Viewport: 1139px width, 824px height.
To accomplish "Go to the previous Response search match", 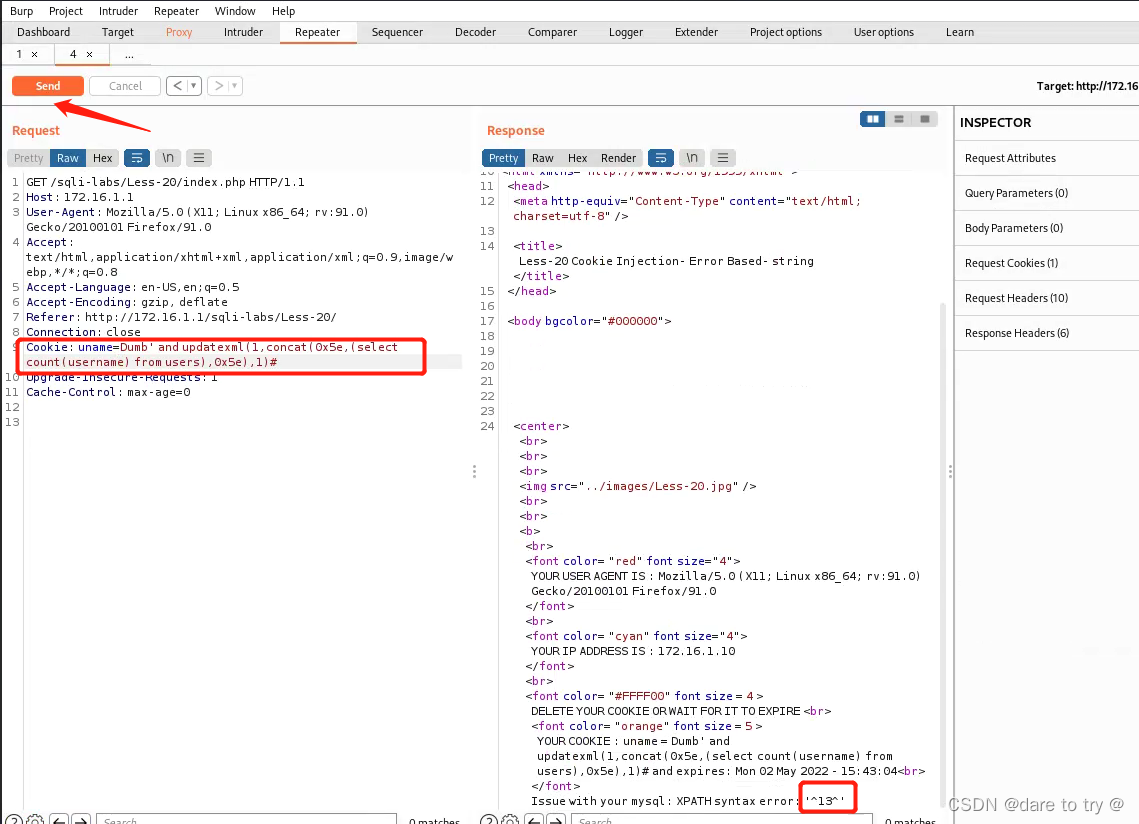I will (x=534, y=820).
